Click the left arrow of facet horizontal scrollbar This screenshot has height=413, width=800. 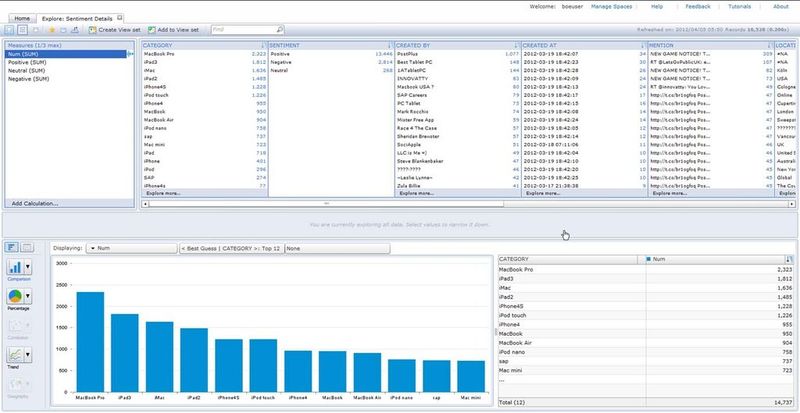pyautogui.click(x=145, y=204)
